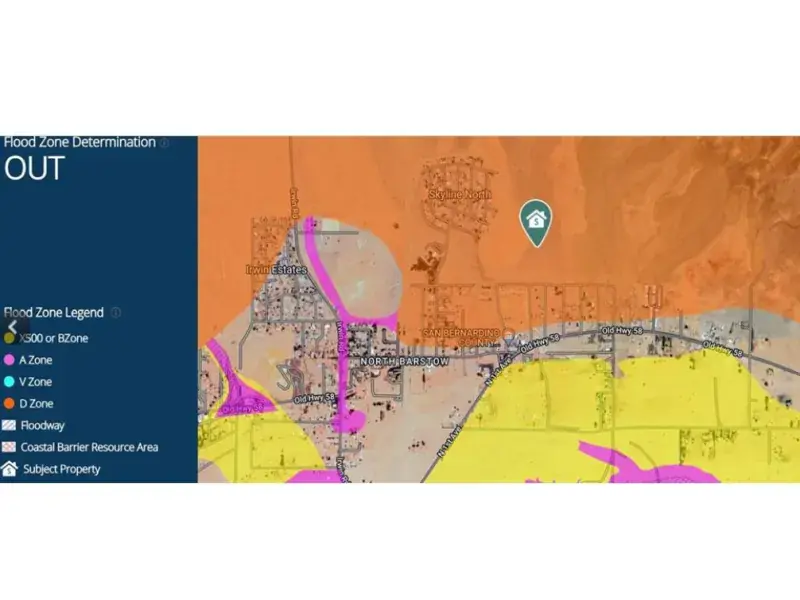Click the Flood Zone Legend heading
Screen dimensions: 800x600
55,313
